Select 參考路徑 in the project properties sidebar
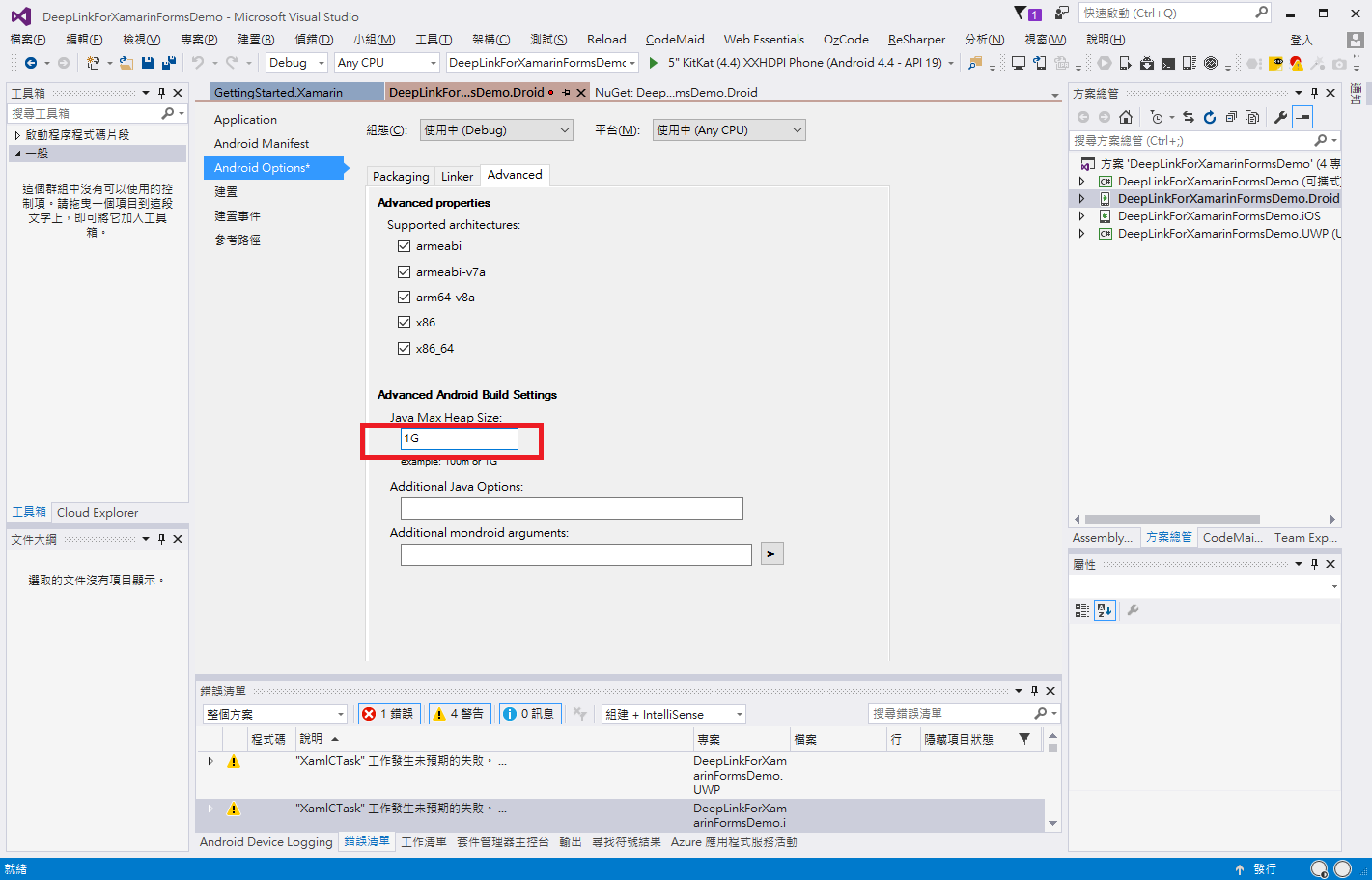 pos(238,241)
